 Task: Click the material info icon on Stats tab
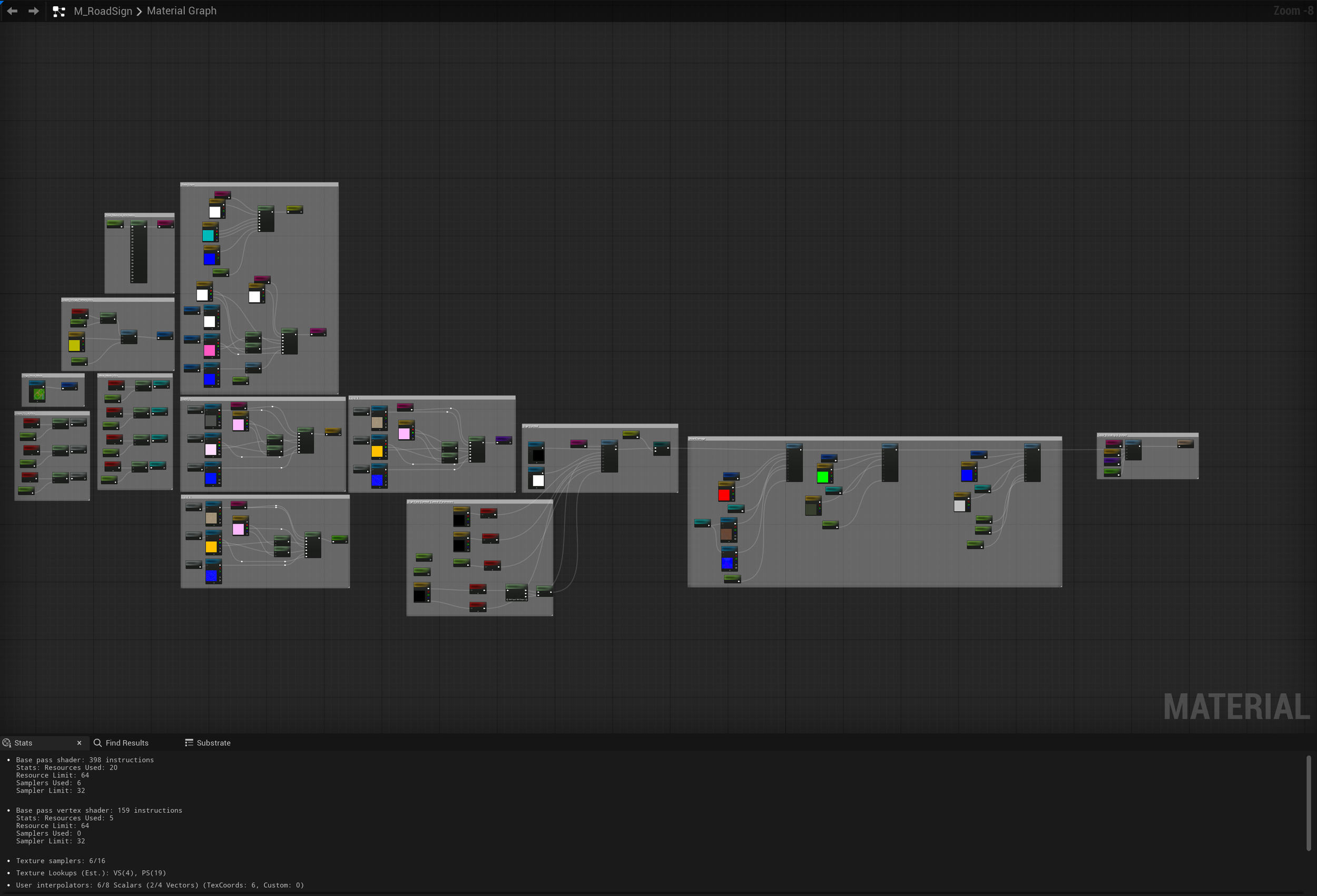tap(6, 743)
